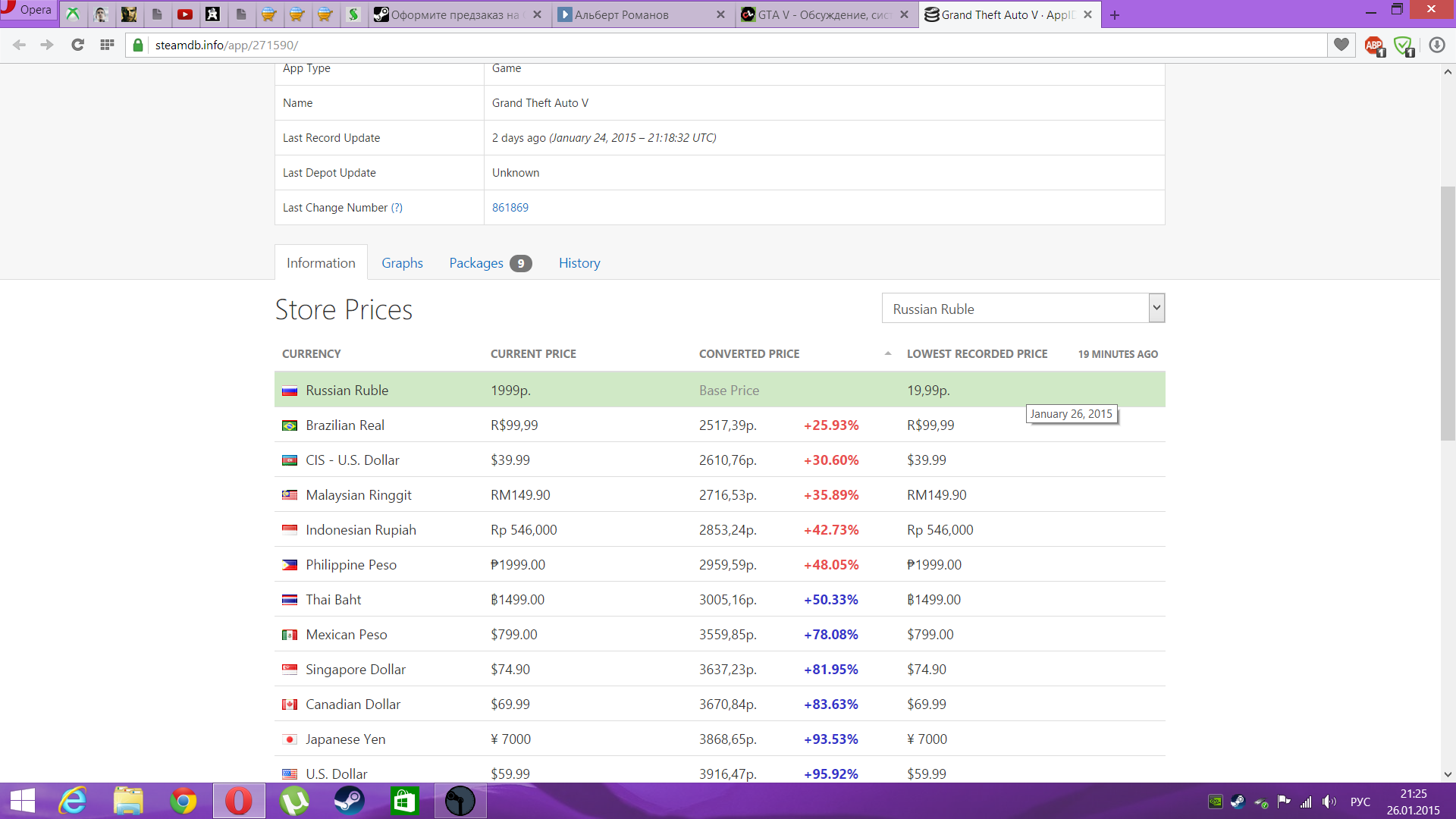Switch to the GTA V Обсуждение tab
Image resolution: width=1456 pixels, height=819 pixels.
[x=826, y=14]
